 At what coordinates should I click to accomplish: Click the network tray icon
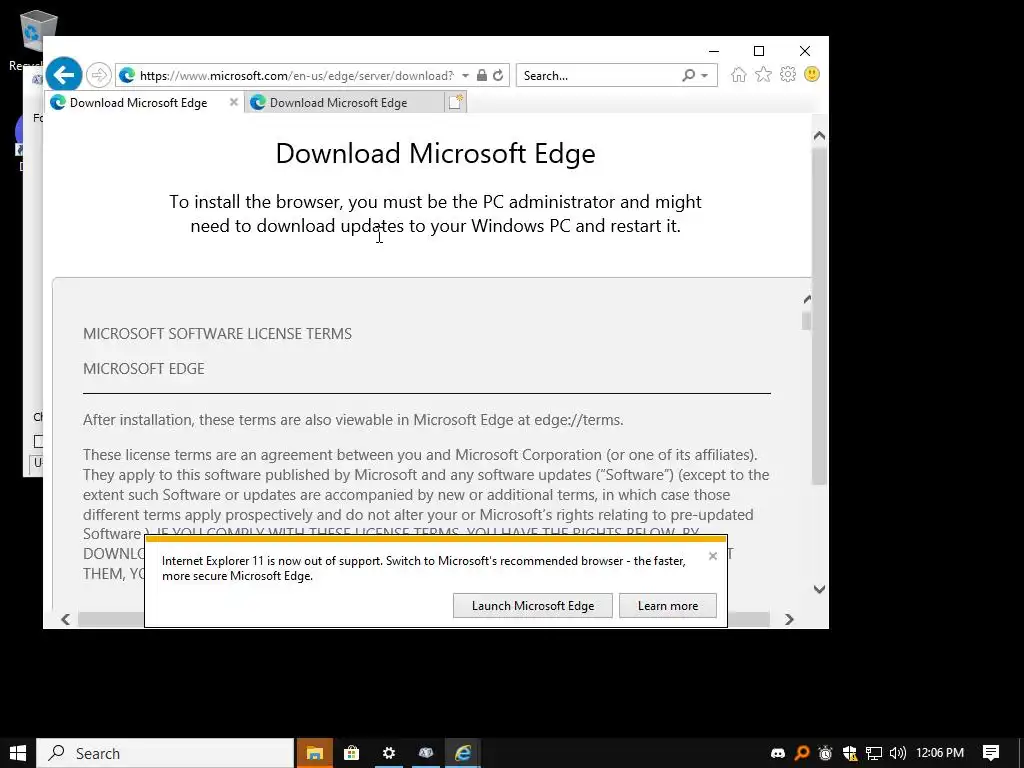(874, 753)
